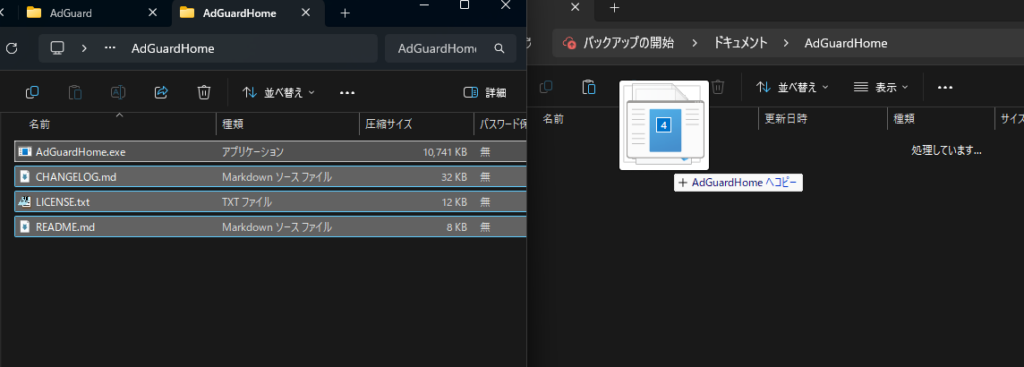
Task: Sort by 名前 column in right window
Action: pos(554,119)
